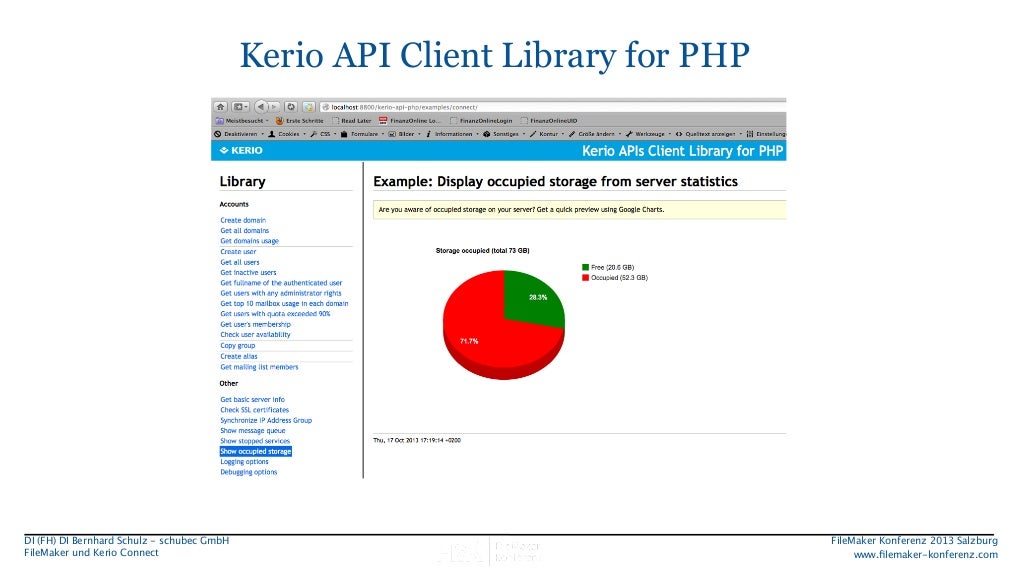Open the Informationen developer toolbar menu

point(453,134)
